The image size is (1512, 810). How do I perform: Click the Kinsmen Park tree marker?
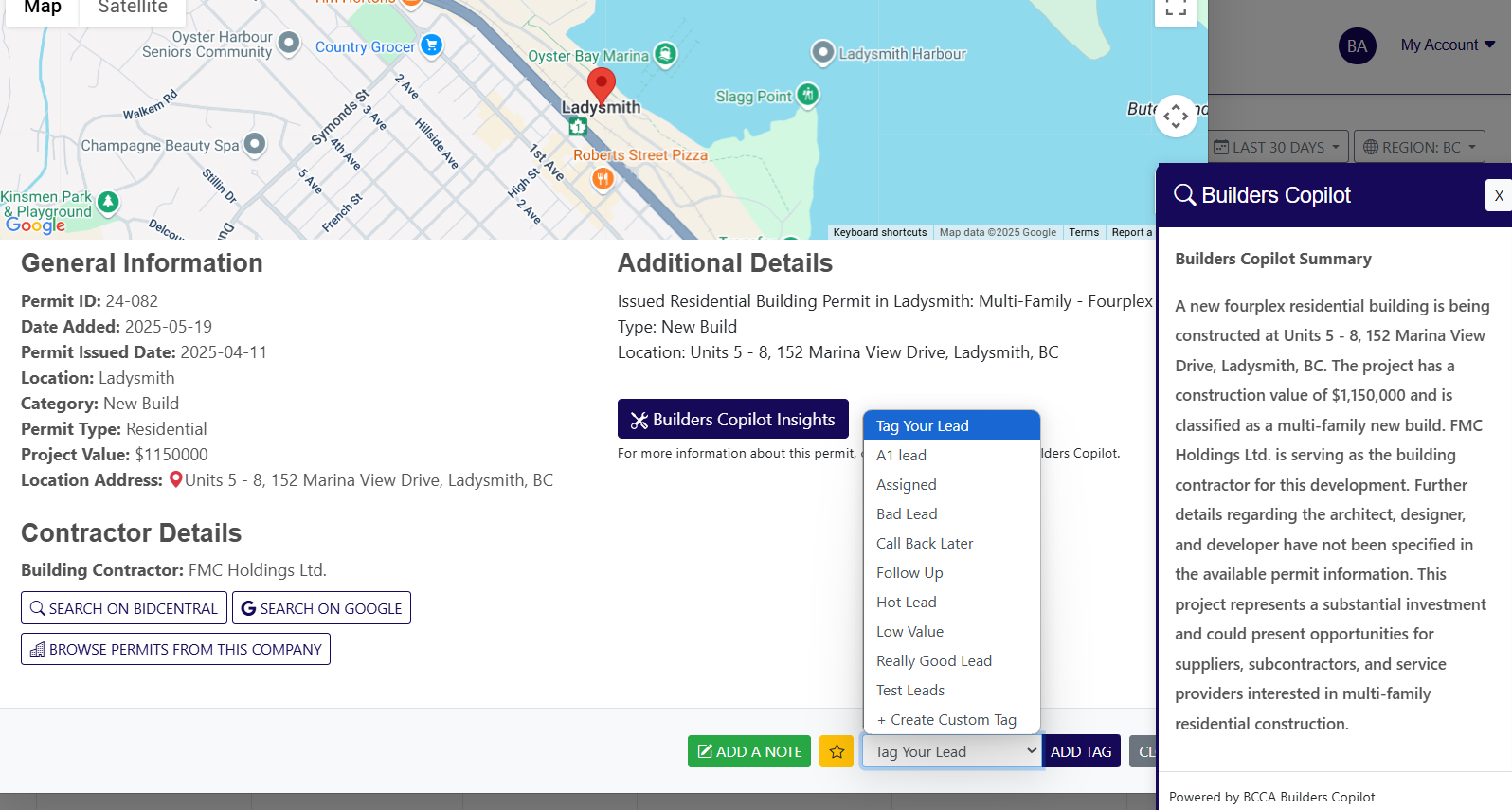pos(108,202)
